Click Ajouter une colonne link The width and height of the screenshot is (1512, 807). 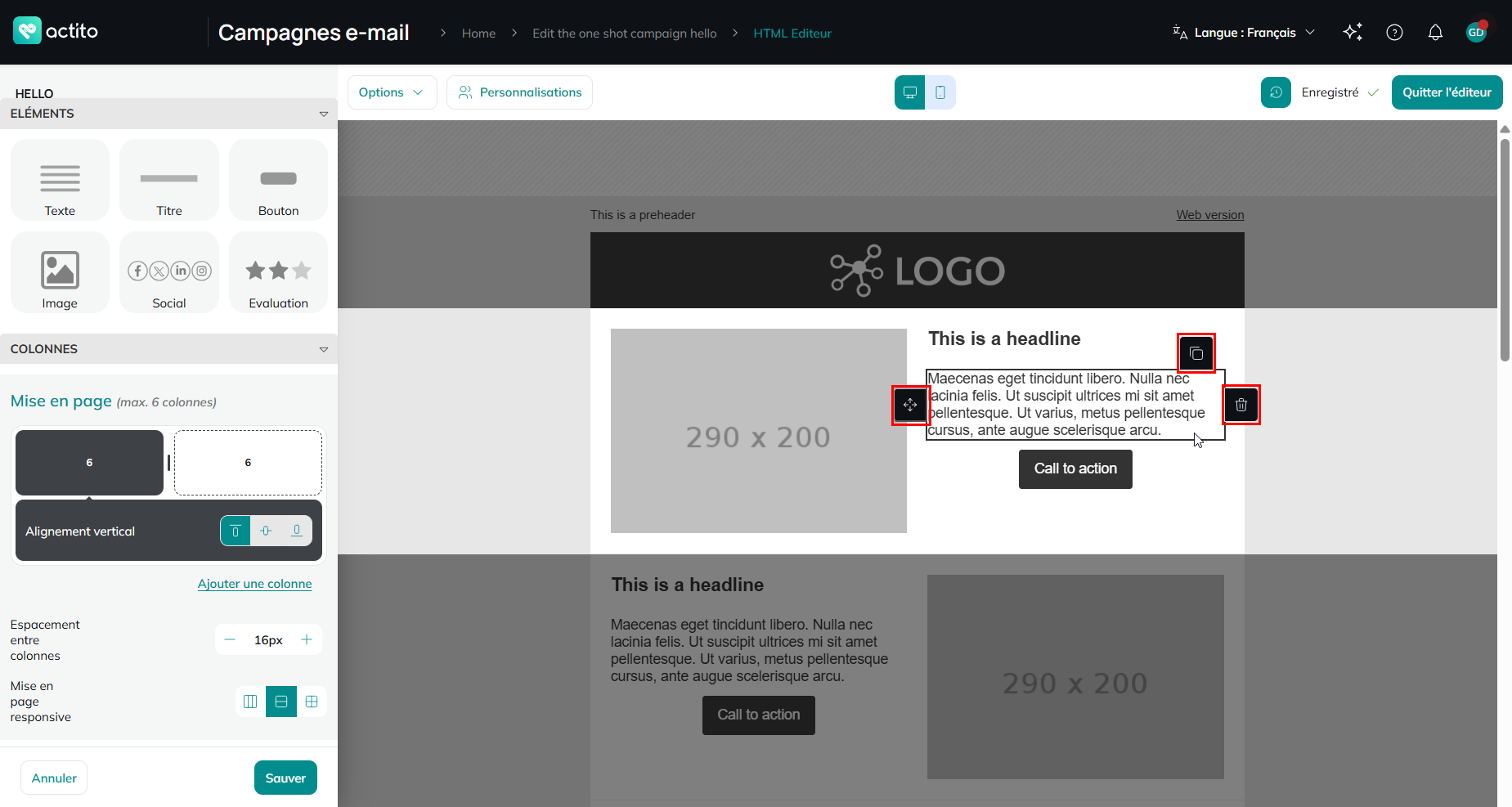tap(254, 584)
